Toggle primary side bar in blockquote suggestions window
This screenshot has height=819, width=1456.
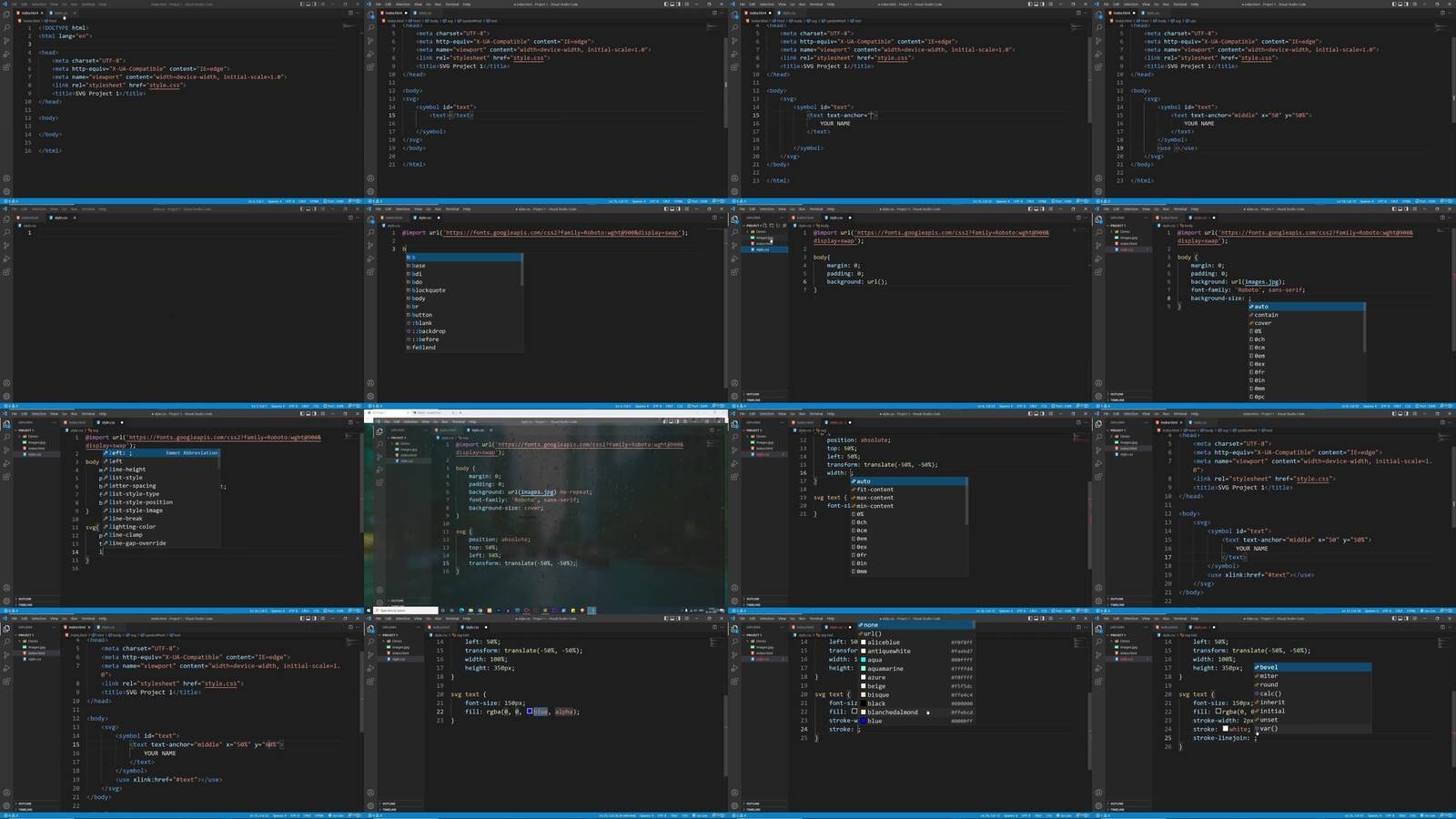(x=666, y=209)
